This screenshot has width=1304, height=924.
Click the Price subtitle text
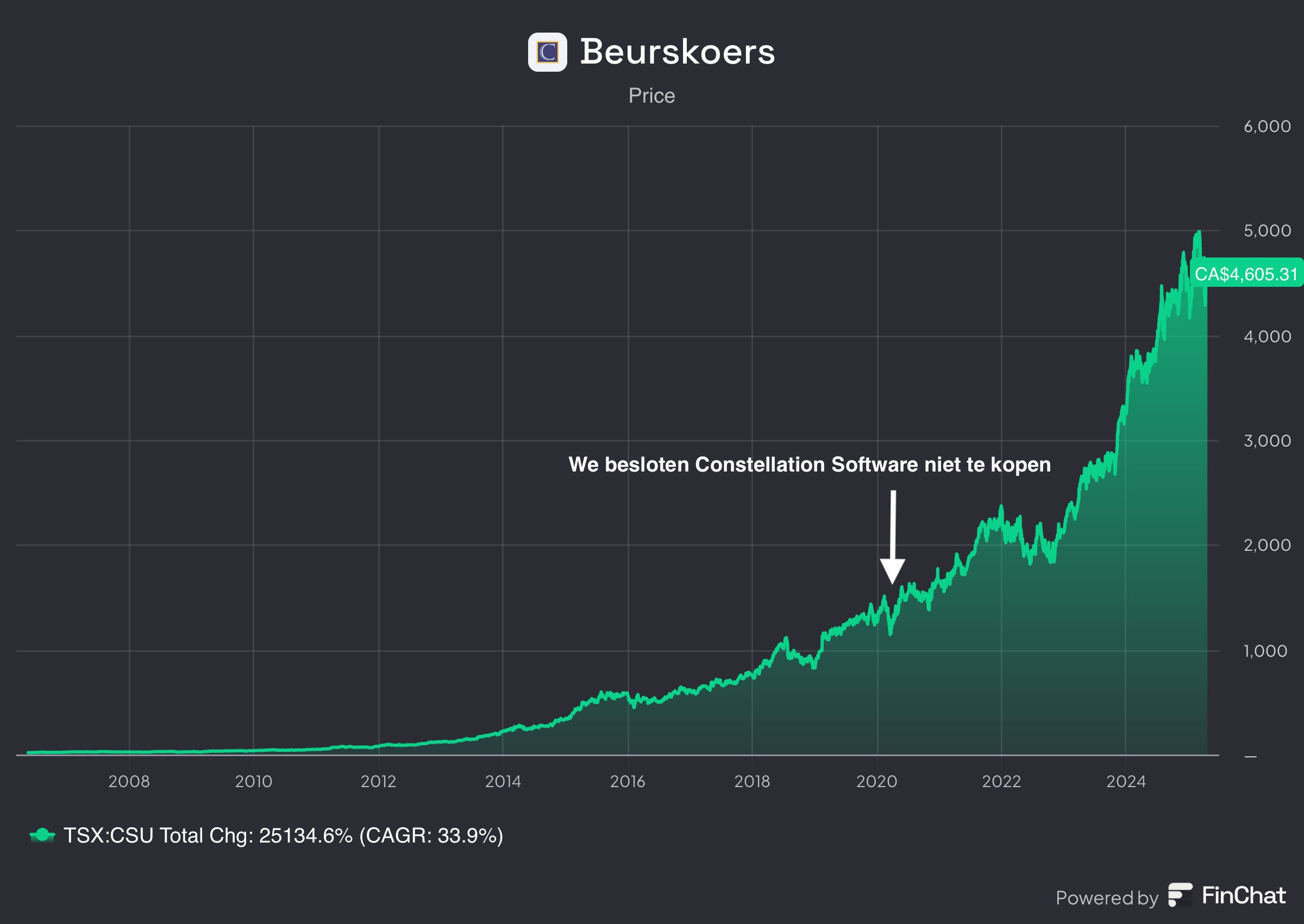tap(651, 96)
